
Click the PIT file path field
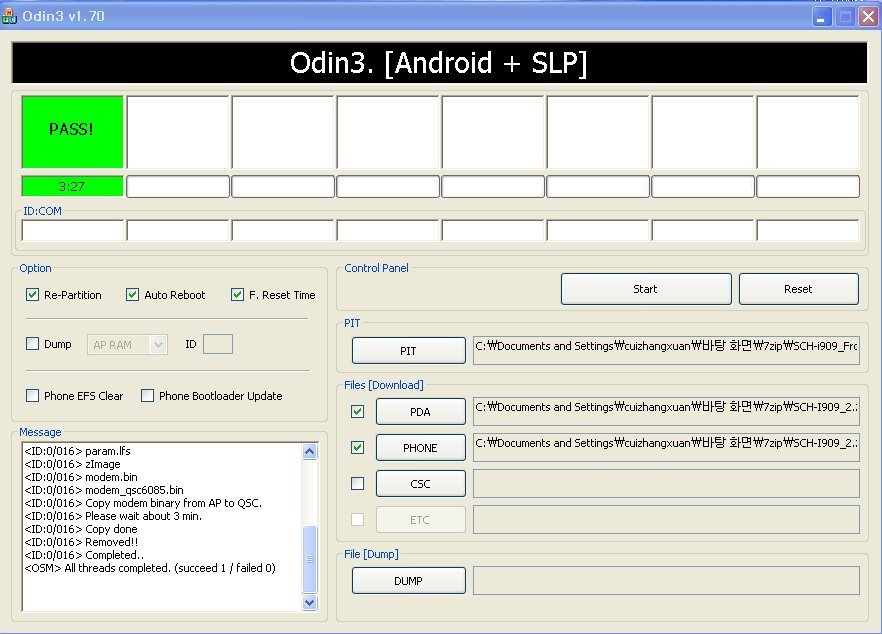666,350
